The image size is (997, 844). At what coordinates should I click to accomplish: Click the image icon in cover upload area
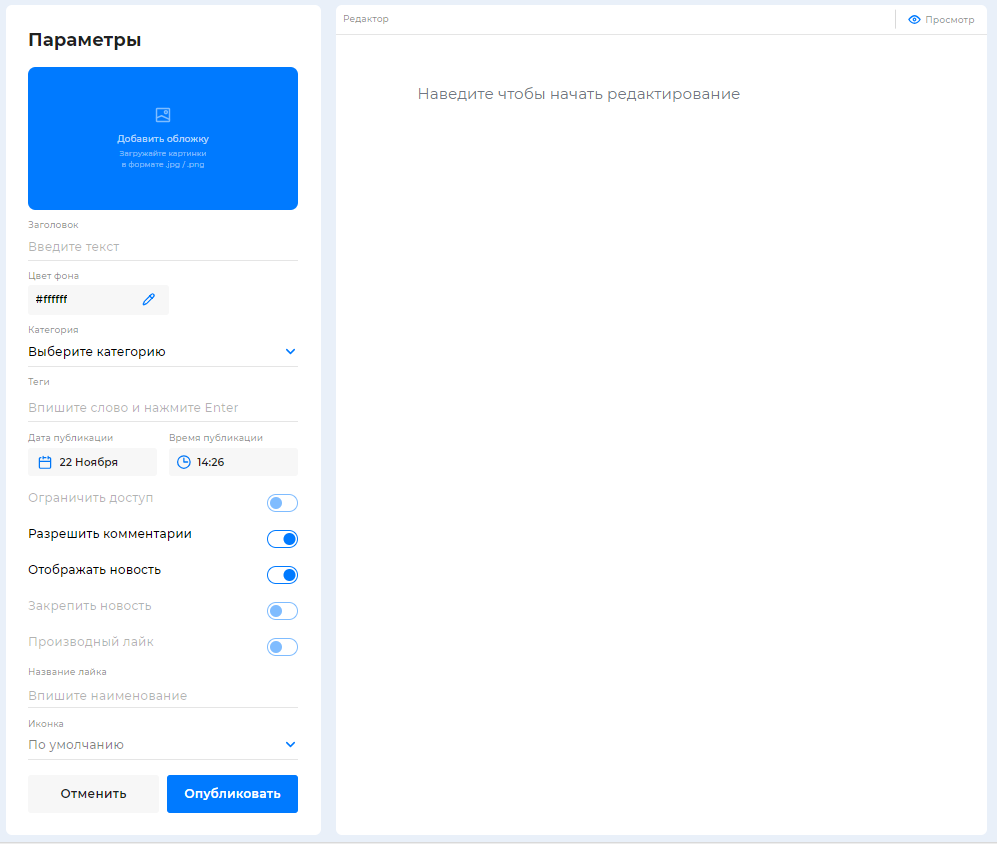[x=163, y=115]
